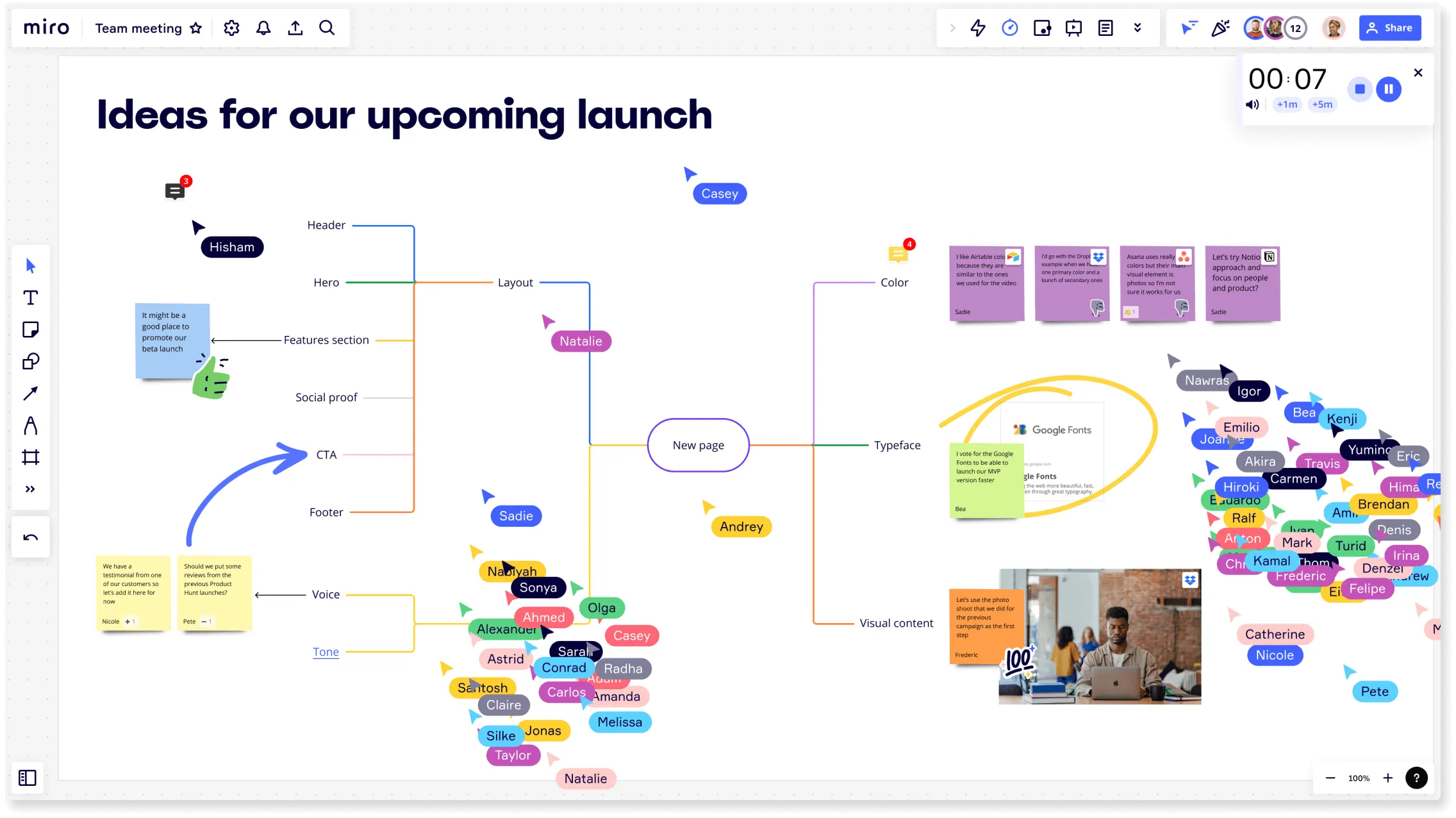Toggle the board settings gear icon
Screen dimensions: 1456x818
[231, 27]
